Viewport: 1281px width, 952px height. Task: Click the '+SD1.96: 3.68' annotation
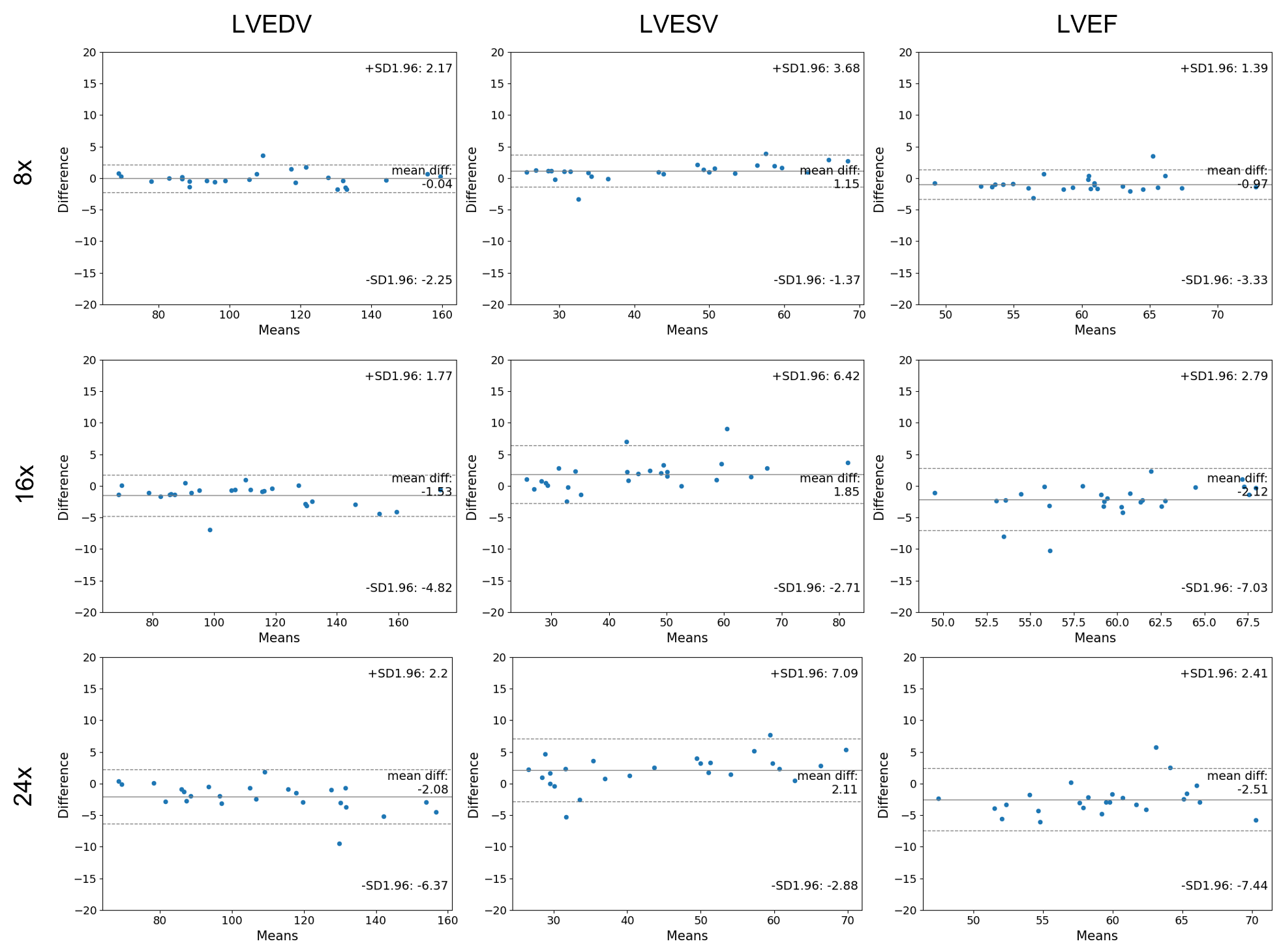coord(816,68)
